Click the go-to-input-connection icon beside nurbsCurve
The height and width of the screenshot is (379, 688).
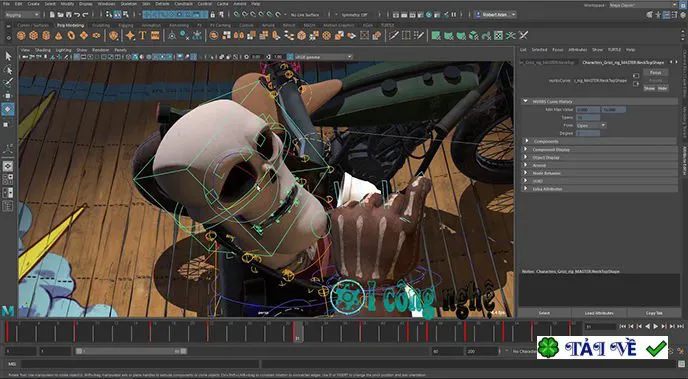click(636, 76)
